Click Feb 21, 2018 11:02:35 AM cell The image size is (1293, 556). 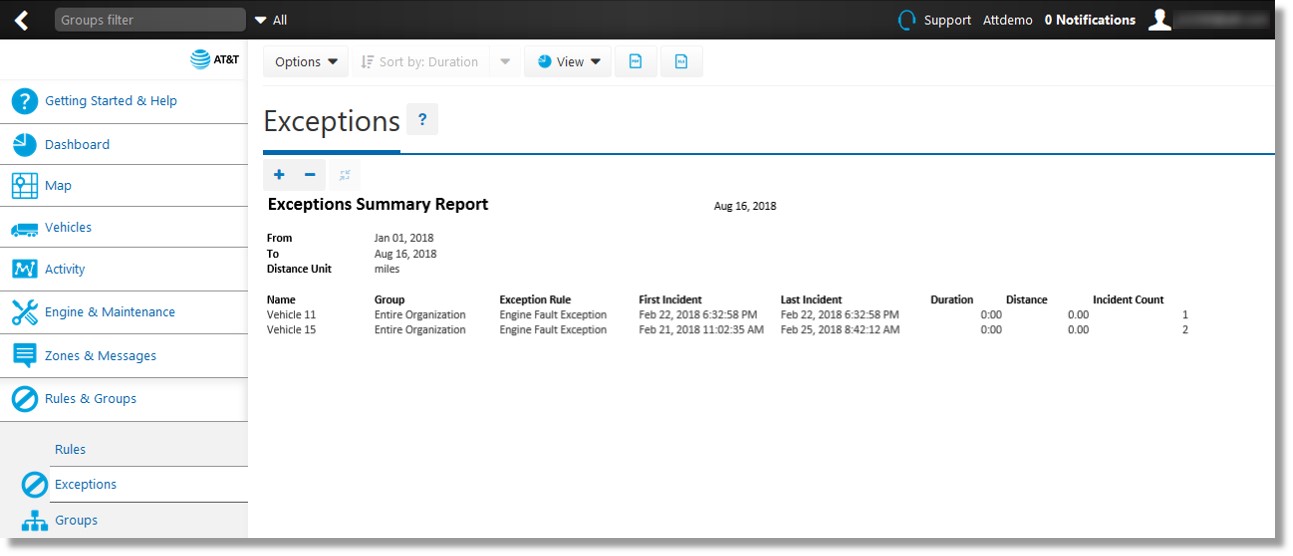pos(701,329)
